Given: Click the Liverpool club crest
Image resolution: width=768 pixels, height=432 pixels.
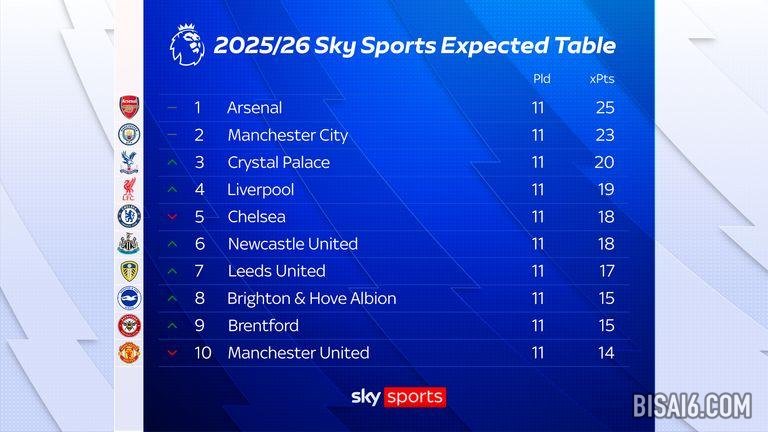Looking at the screenshot, I should pyautogui.click(x=130, y=189).
